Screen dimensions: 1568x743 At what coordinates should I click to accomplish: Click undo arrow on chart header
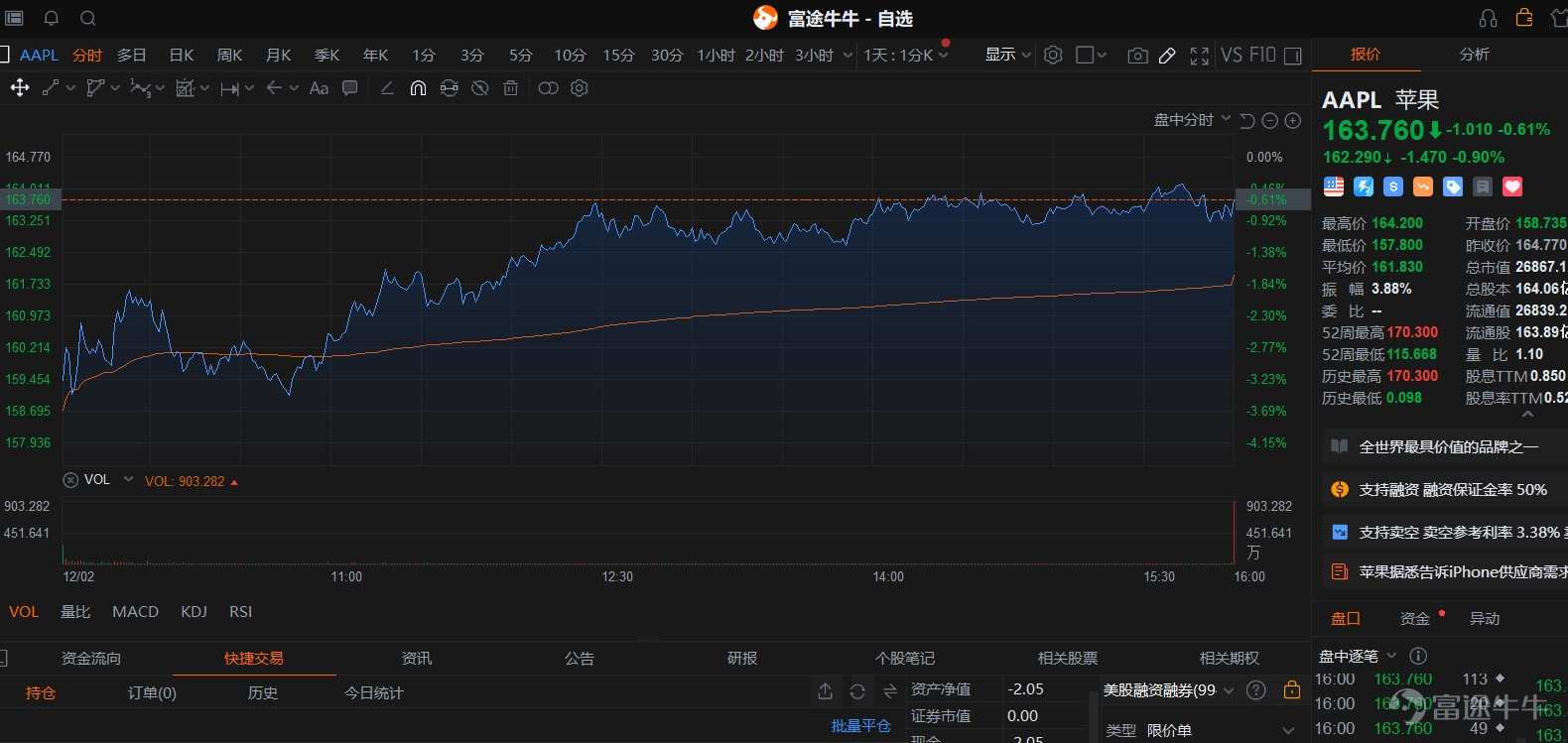coord(1247,121)
